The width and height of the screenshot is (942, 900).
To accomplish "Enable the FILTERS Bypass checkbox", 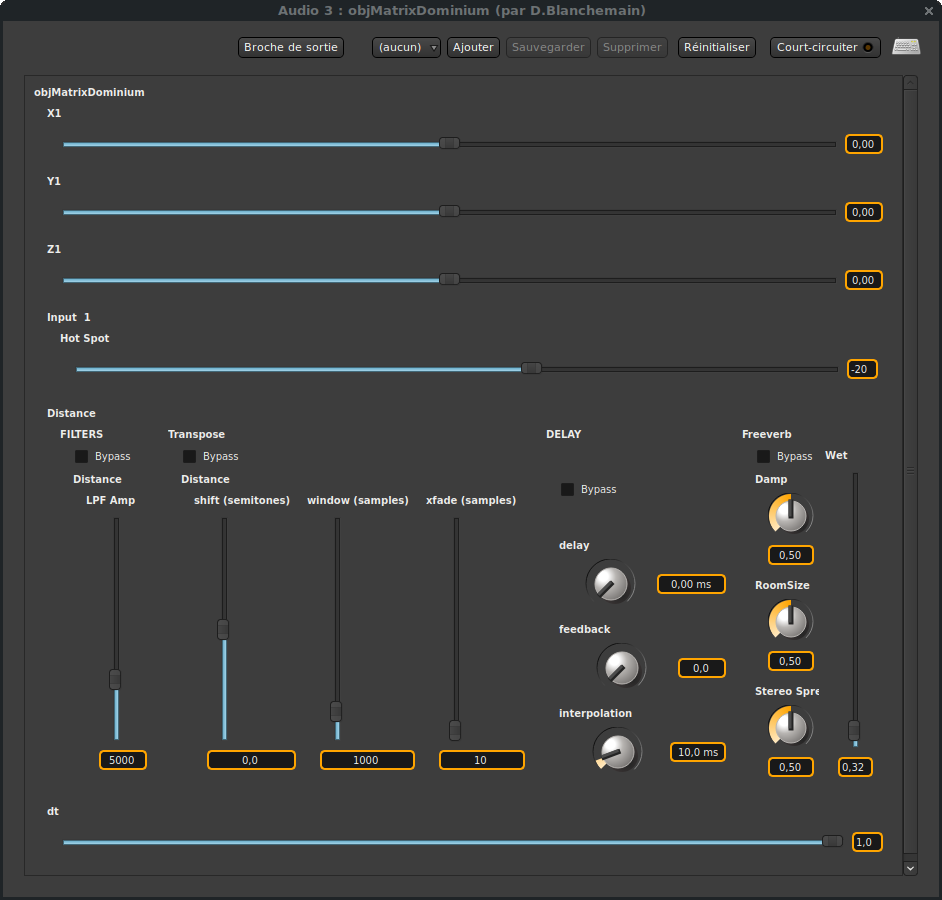I will point(82,456).
